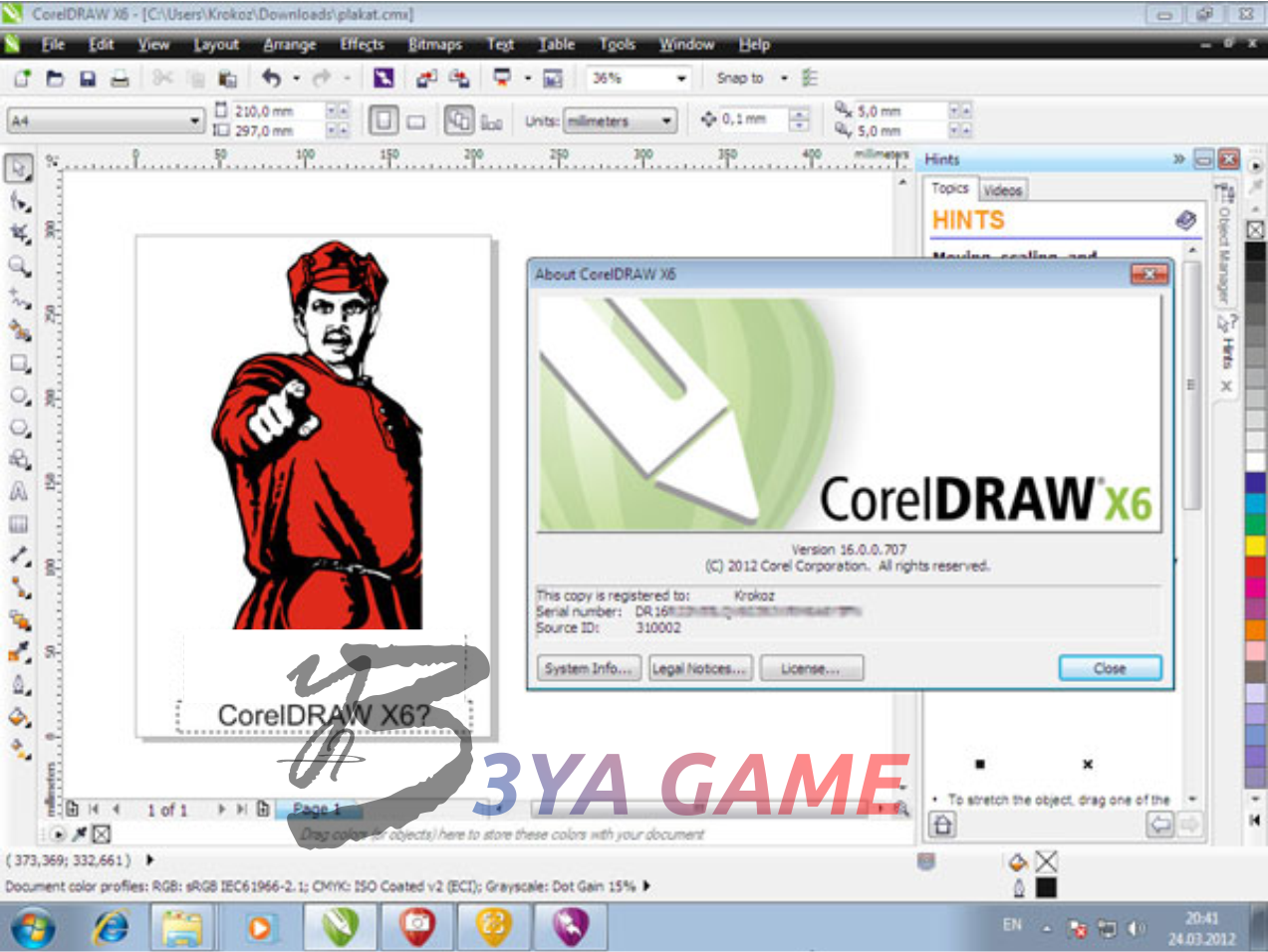Select the Freehand tool
Screen dimensions: 1268x952
pos(19,298)
